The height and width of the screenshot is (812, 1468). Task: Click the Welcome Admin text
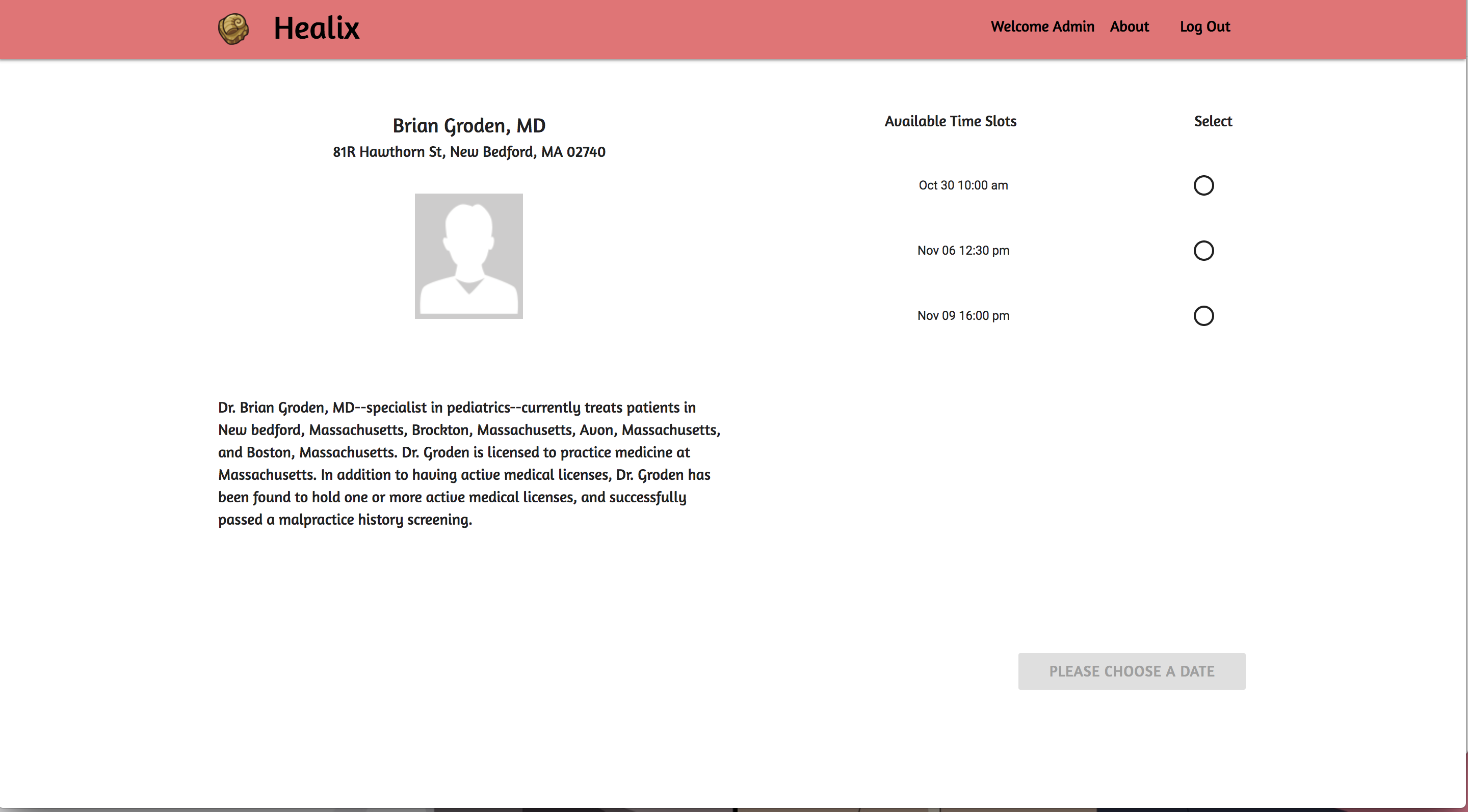tap(1042, 27)
